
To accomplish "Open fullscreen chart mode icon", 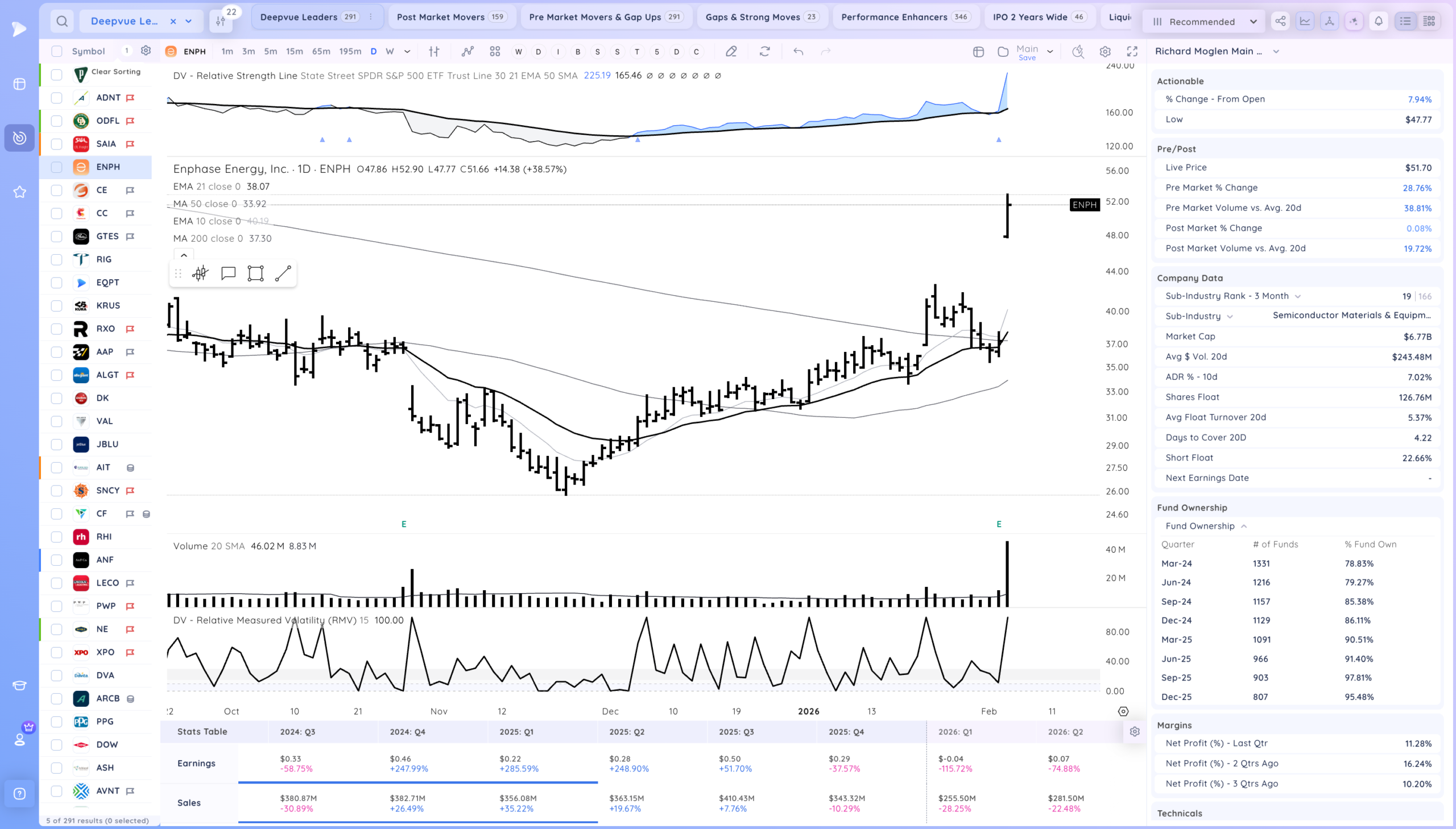I will click(1132, 52).
